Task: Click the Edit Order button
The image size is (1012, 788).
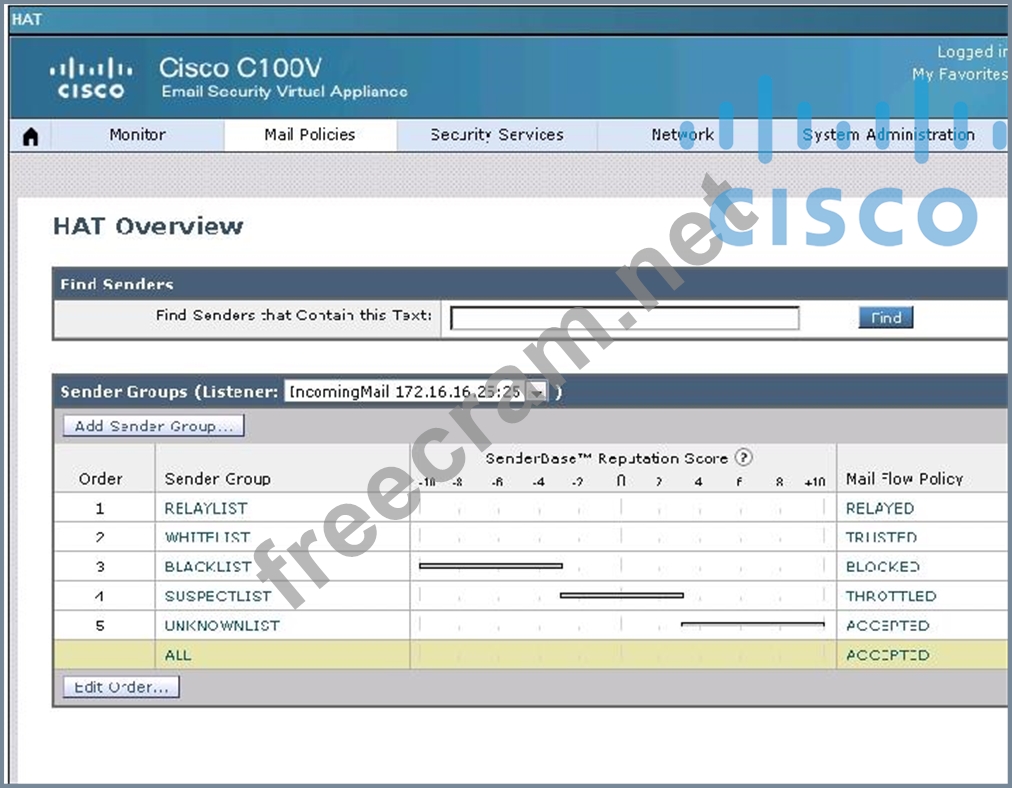Action: click(x=121, y=687)
